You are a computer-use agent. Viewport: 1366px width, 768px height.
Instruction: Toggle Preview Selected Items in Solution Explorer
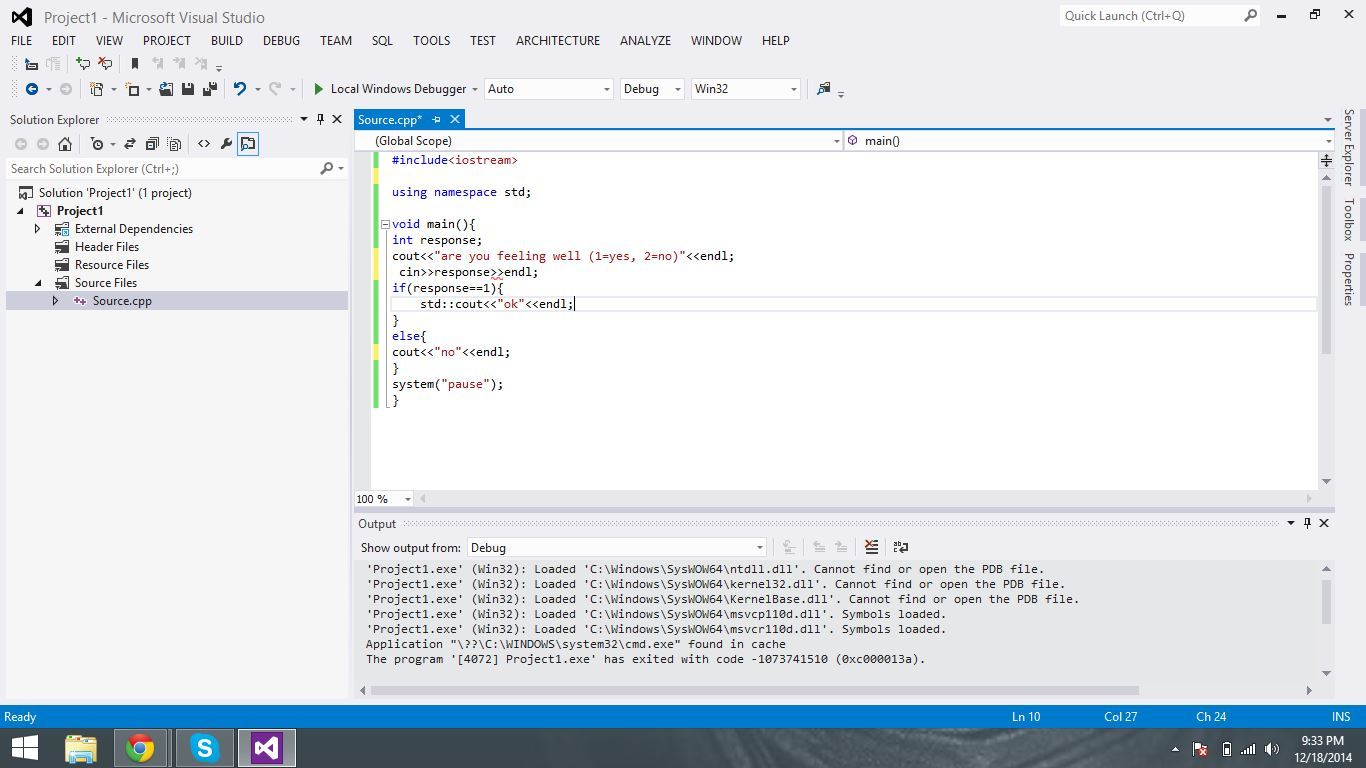[x=248, y=144]
